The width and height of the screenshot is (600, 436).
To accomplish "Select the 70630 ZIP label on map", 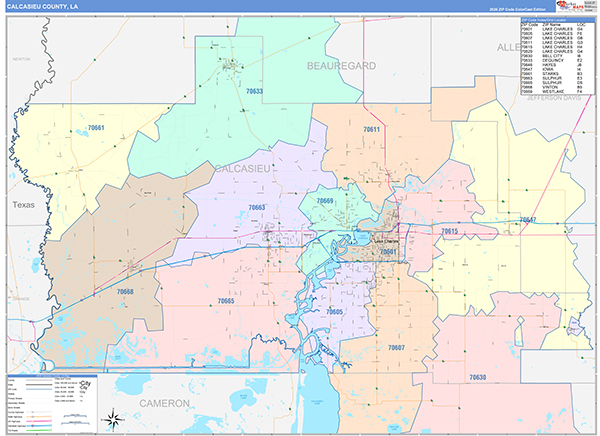I will (478, 377).
